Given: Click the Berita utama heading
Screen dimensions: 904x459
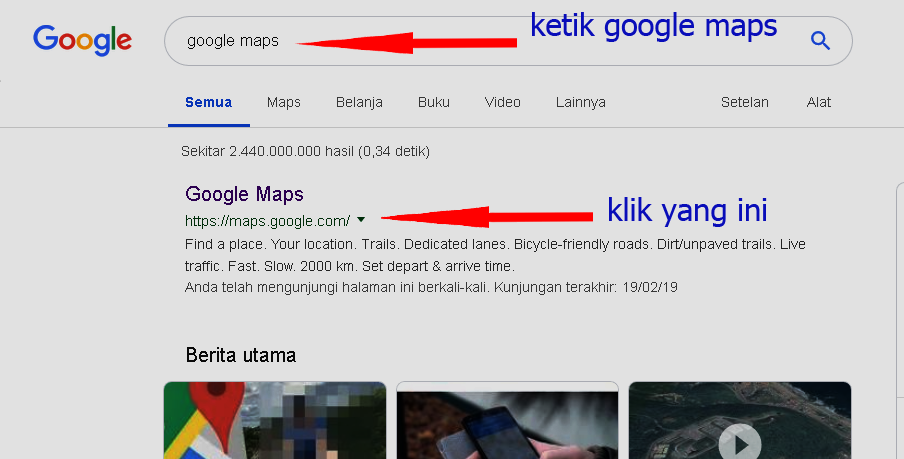Looking at the screenshot, I should 241,355.
